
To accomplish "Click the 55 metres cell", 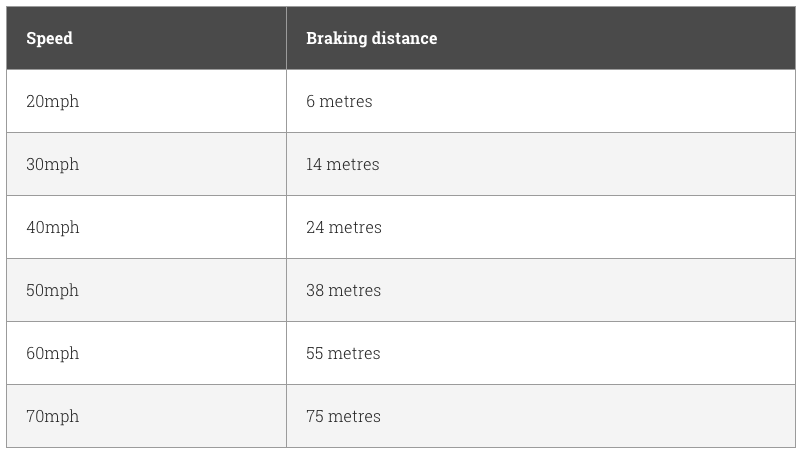I will click(x=343, y=353).
